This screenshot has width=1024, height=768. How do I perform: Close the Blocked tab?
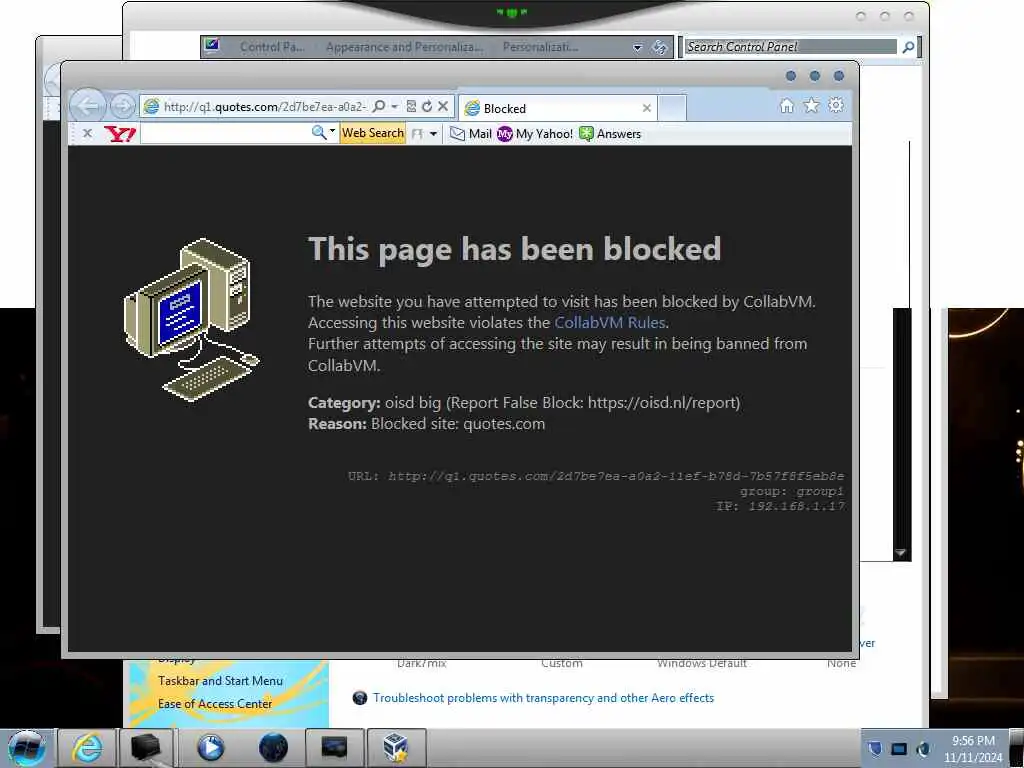647,108
